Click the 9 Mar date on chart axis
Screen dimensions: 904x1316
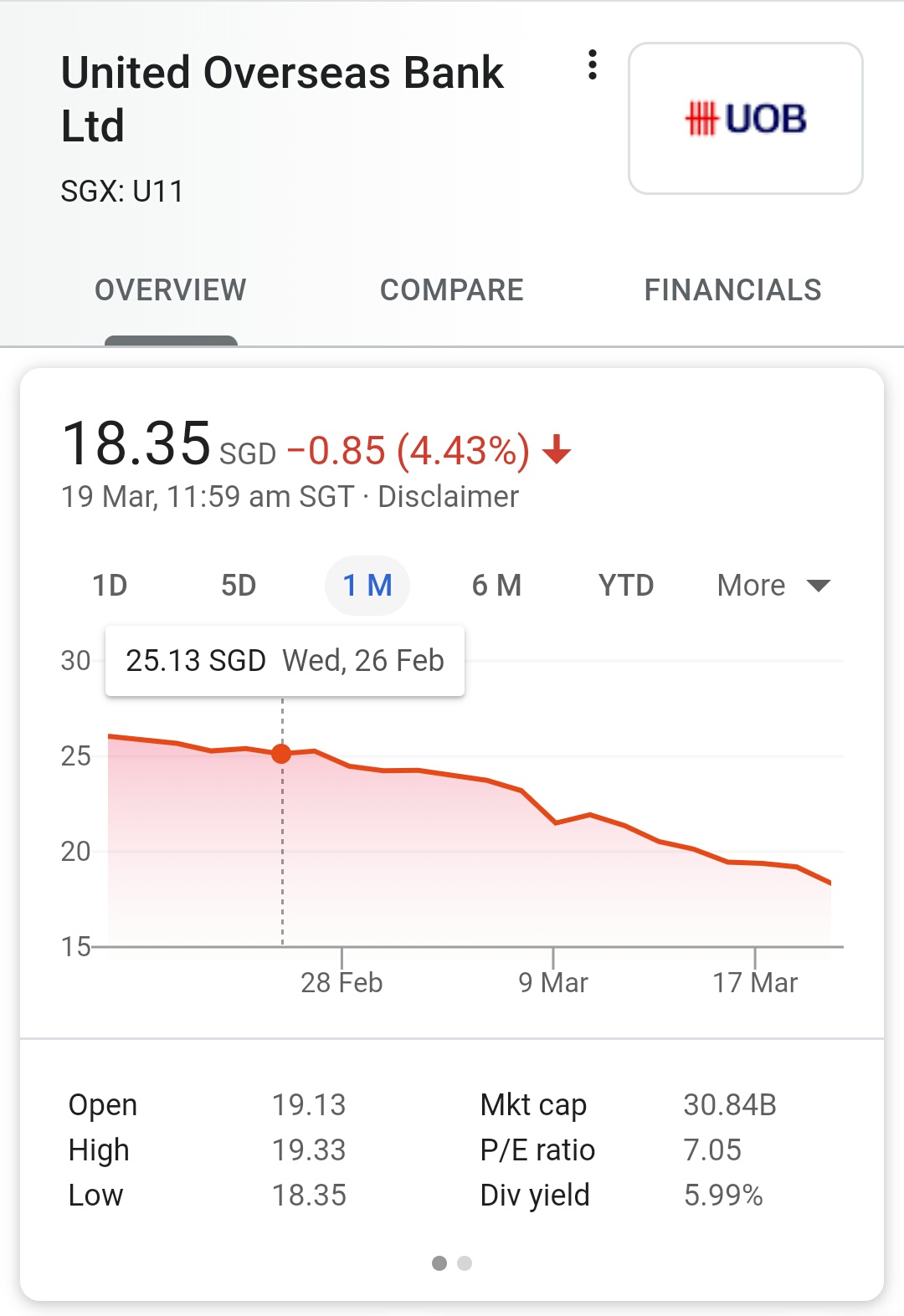[553, 982]
